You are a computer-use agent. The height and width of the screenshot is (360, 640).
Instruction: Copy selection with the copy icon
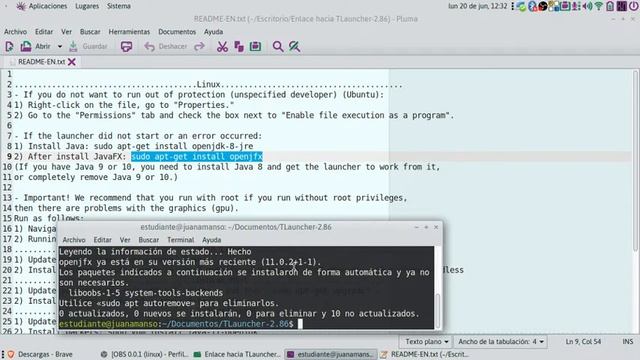(239, 47)
